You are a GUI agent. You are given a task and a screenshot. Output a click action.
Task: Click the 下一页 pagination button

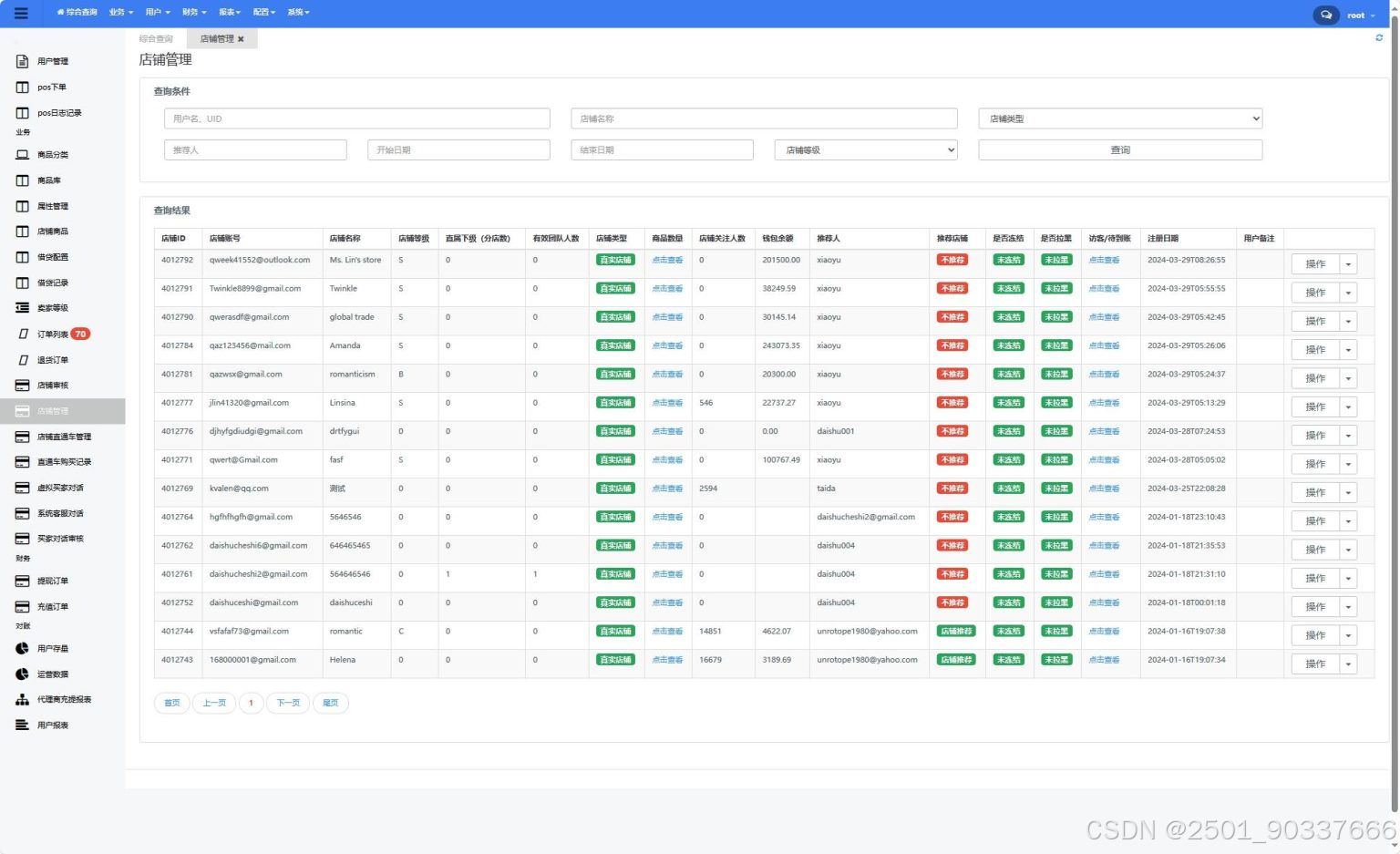pos(288,703)
